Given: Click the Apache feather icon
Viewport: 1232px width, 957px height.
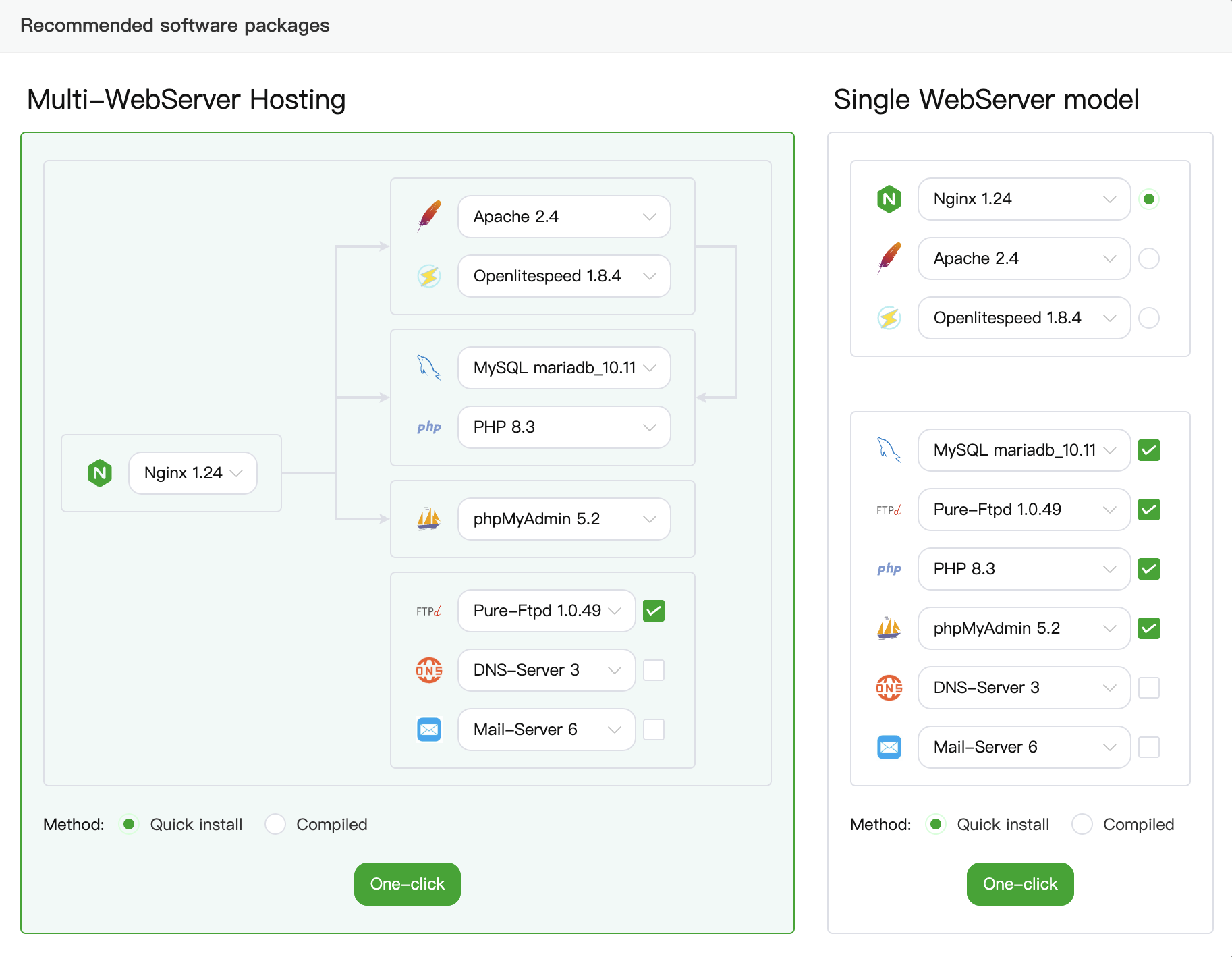Looking at the screenshot, I should [x=429, y=215].
